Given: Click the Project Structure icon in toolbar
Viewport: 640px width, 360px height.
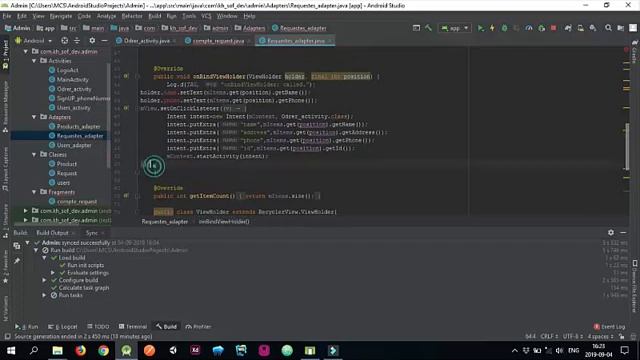Looking at the screenshot, I should coord(620,28).
